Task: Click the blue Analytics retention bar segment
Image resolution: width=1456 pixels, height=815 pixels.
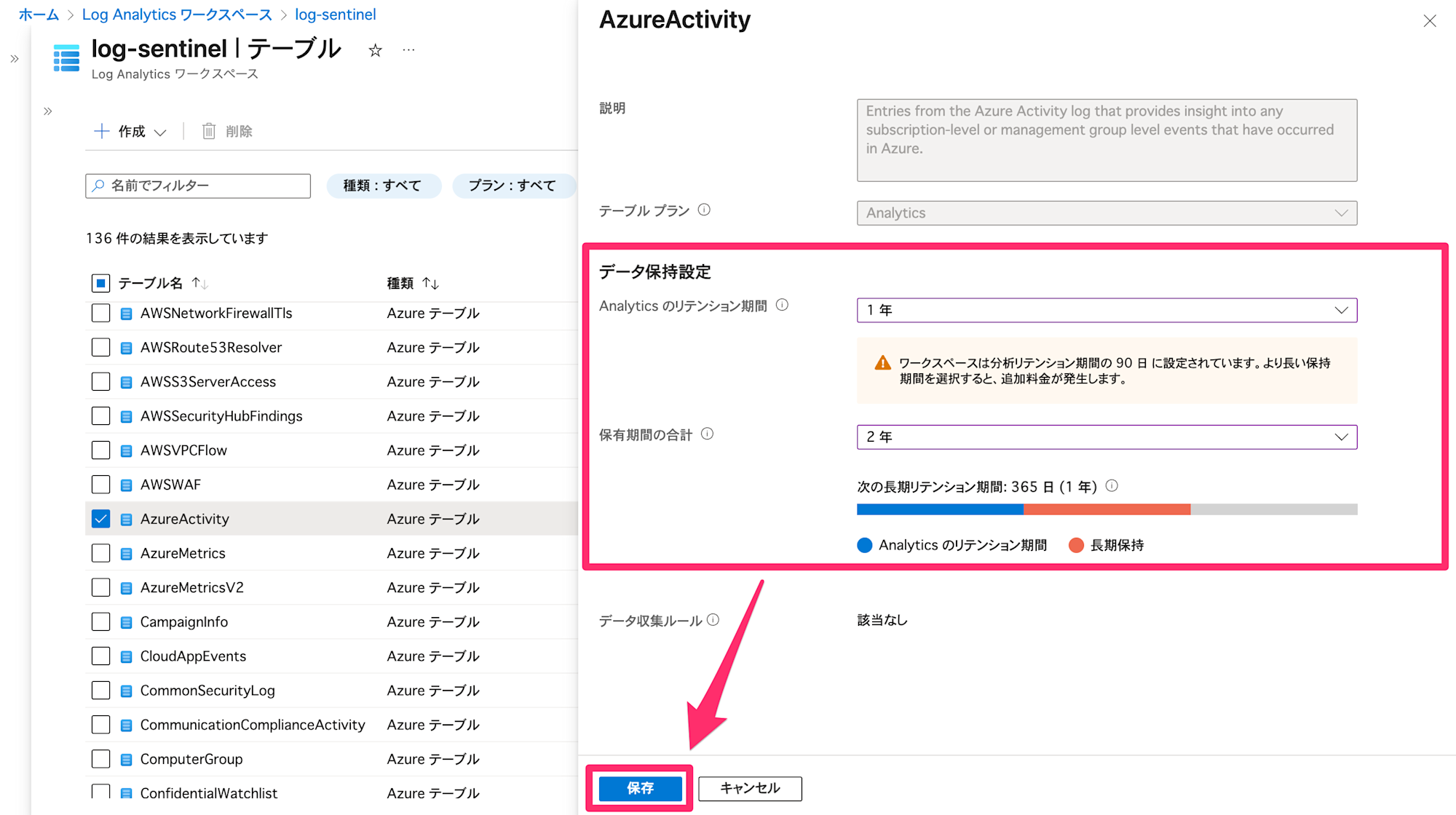Action: (940, 509)
